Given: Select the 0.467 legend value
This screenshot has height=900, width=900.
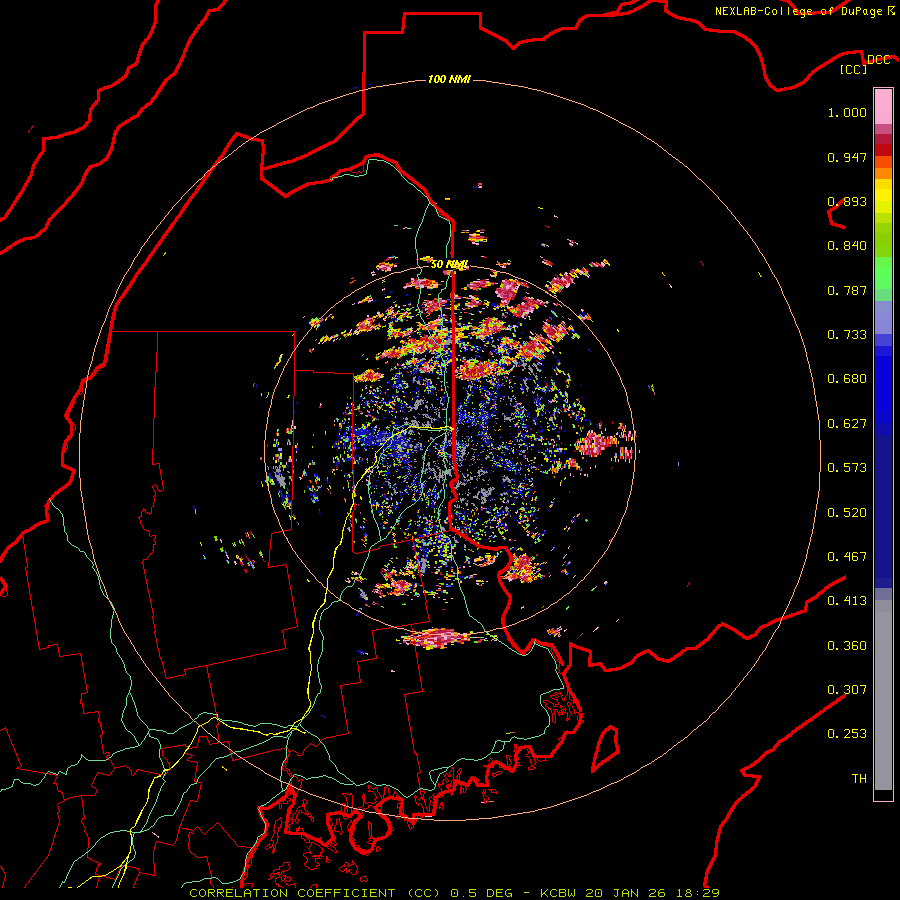Looking at the screenshot, I should 847,557.
